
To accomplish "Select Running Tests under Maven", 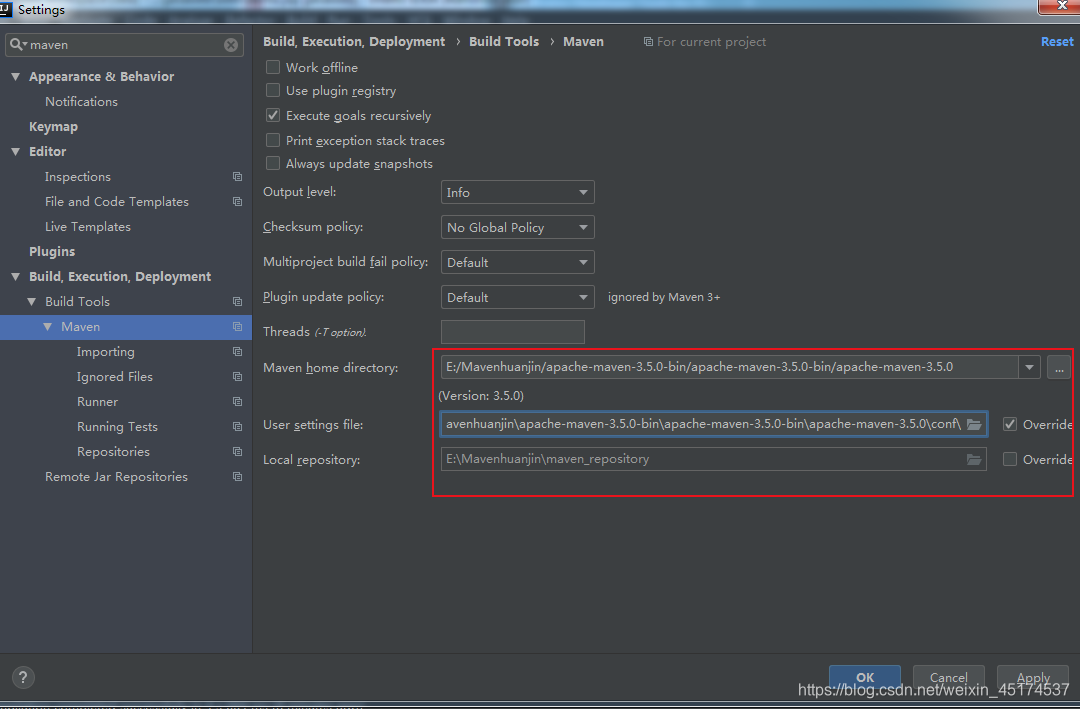I will [117, 427].
